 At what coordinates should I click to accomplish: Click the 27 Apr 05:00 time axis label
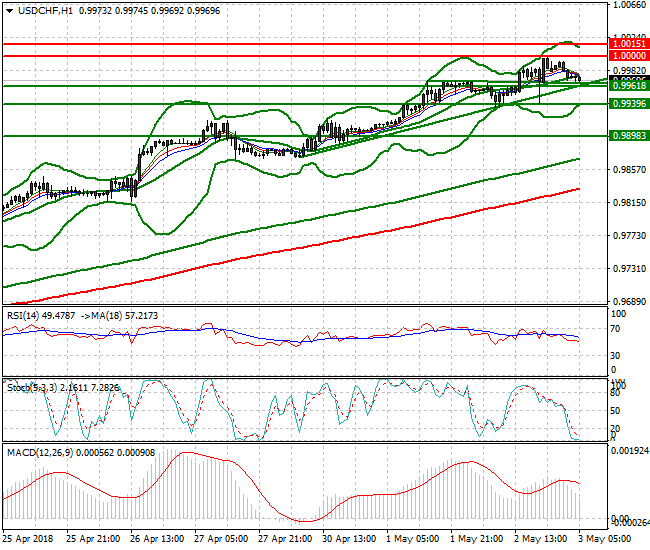(x=221, y=539)
